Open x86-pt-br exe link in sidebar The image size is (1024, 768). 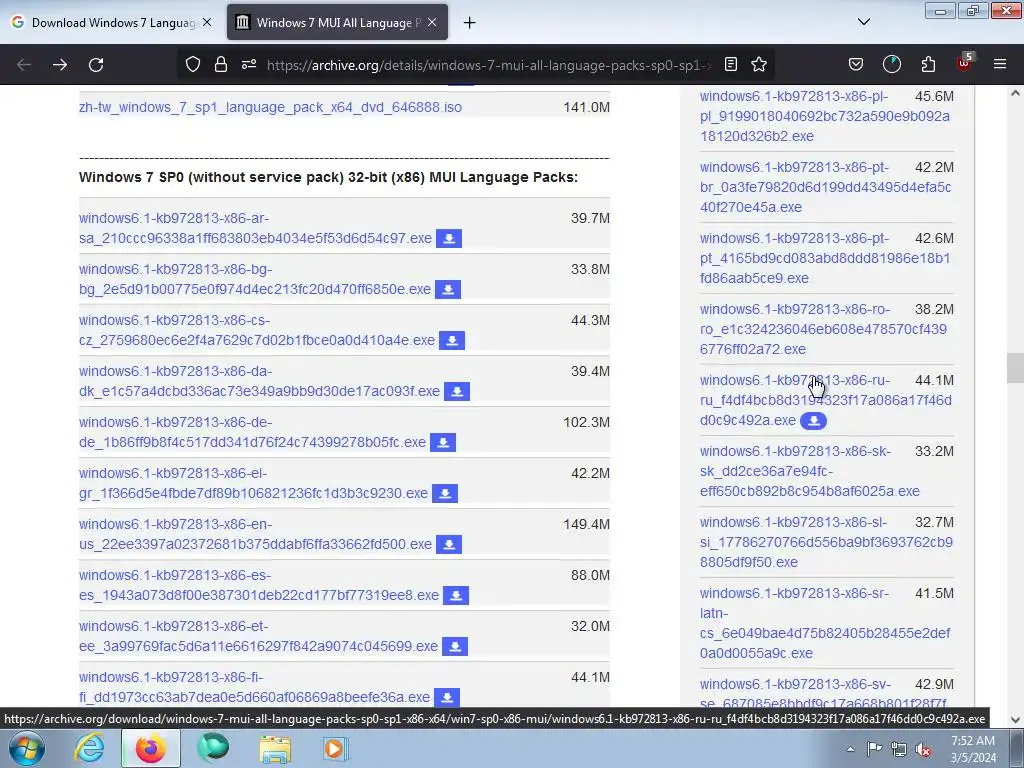click(825, 187)
